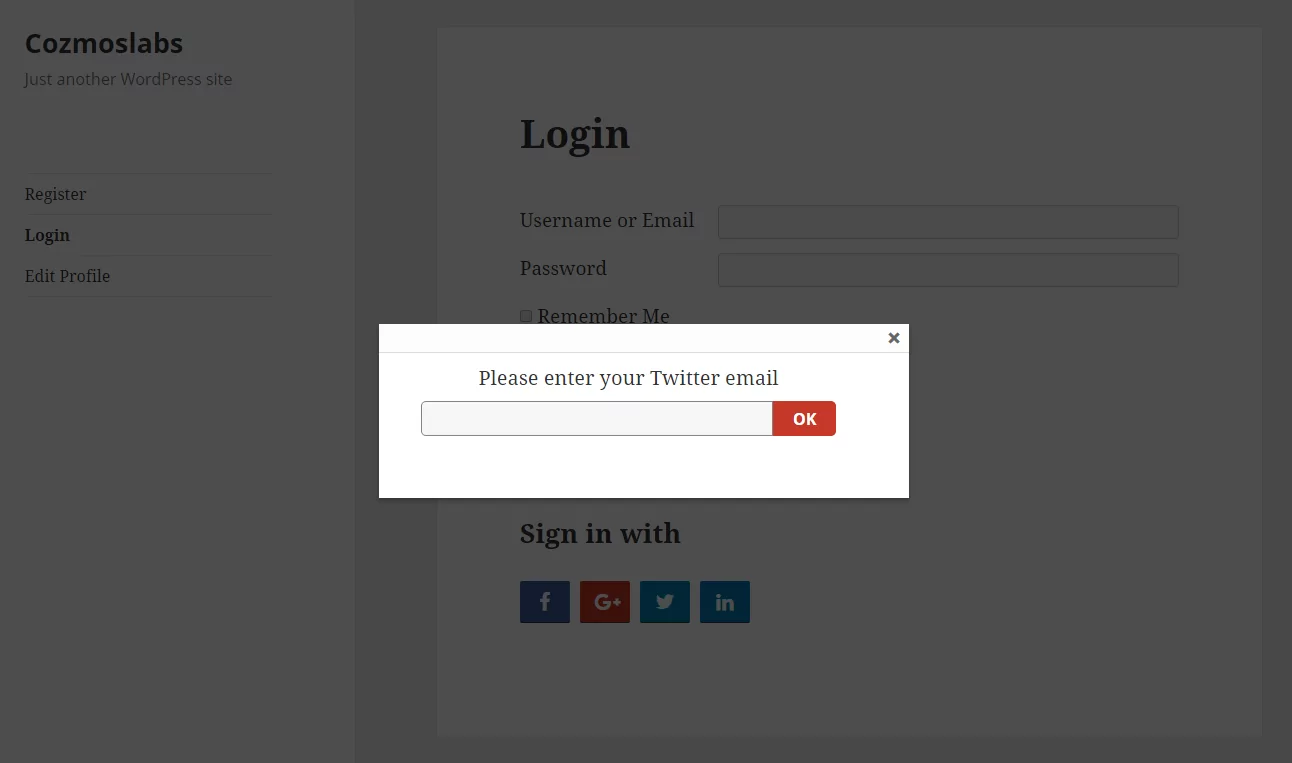
Task: Focus the Twitter email input field
Action: (x=597, y=419)
